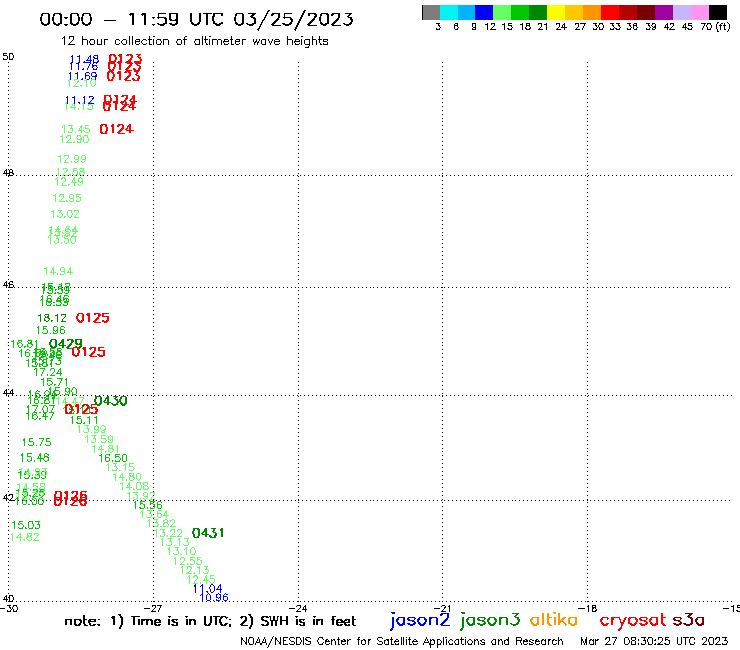Click the wave height value '13.02'
Screen dimensions: 740x650
(65, 214)
